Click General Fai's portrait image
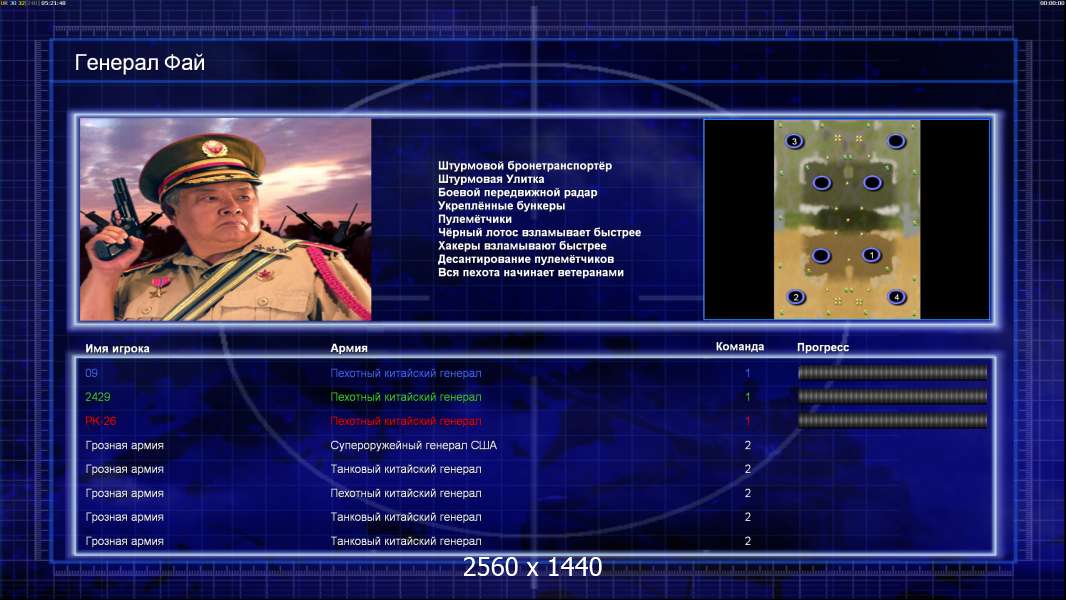Viewport: 1066px width, 600px height. 226,219
